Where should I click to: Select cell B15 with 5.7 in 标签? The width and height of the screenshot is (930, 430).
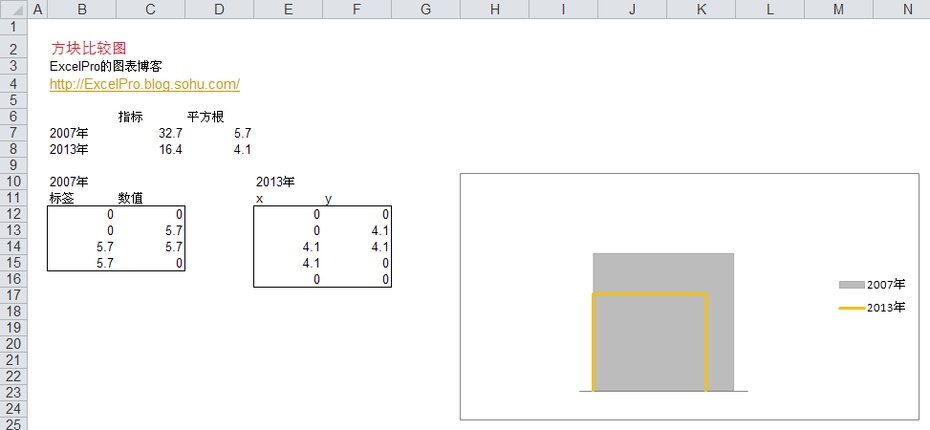click(81, 263)
